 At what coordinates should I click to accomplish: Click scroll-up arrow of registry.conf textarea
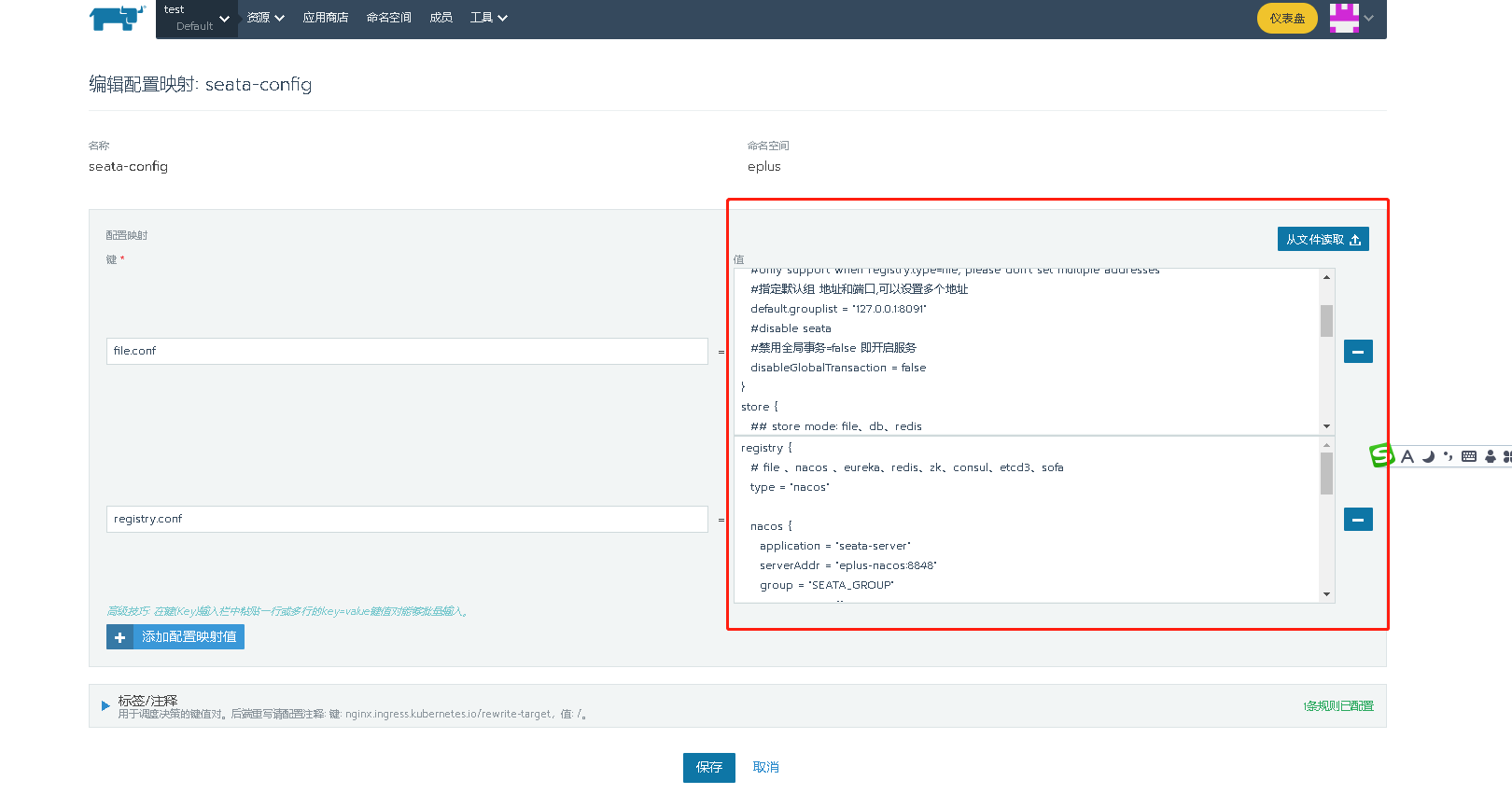[1326, 445]
